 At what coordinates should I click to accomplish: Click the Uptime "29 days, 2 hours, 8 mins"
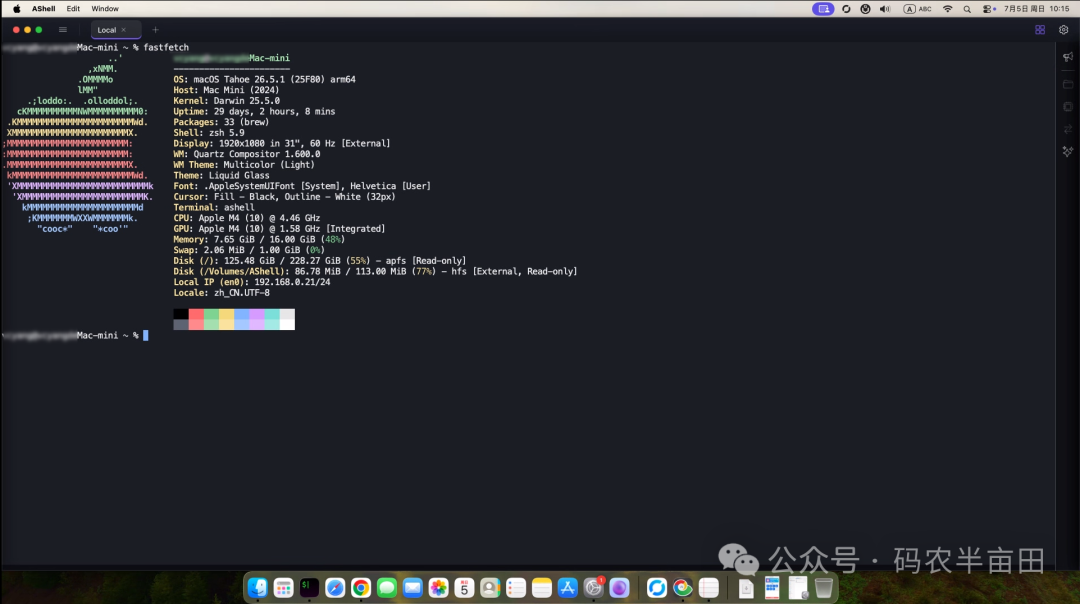274,112
